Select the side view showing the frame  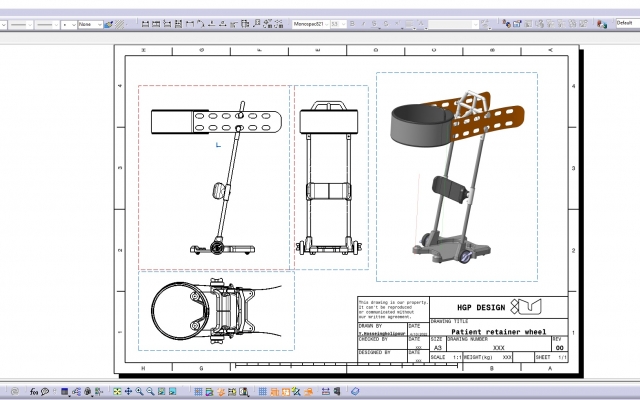[x=331, y=178]
